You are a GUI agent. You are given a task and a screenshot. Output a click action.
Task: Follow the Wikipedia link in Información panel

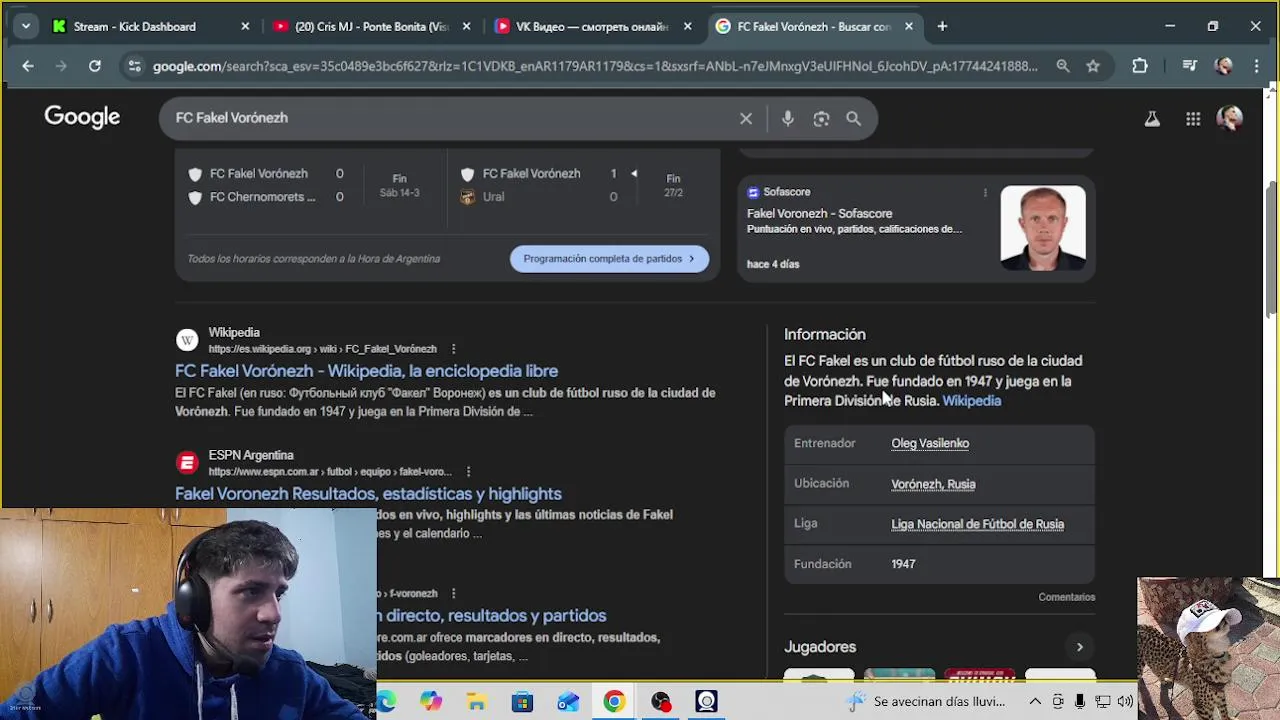coord(971,401)
